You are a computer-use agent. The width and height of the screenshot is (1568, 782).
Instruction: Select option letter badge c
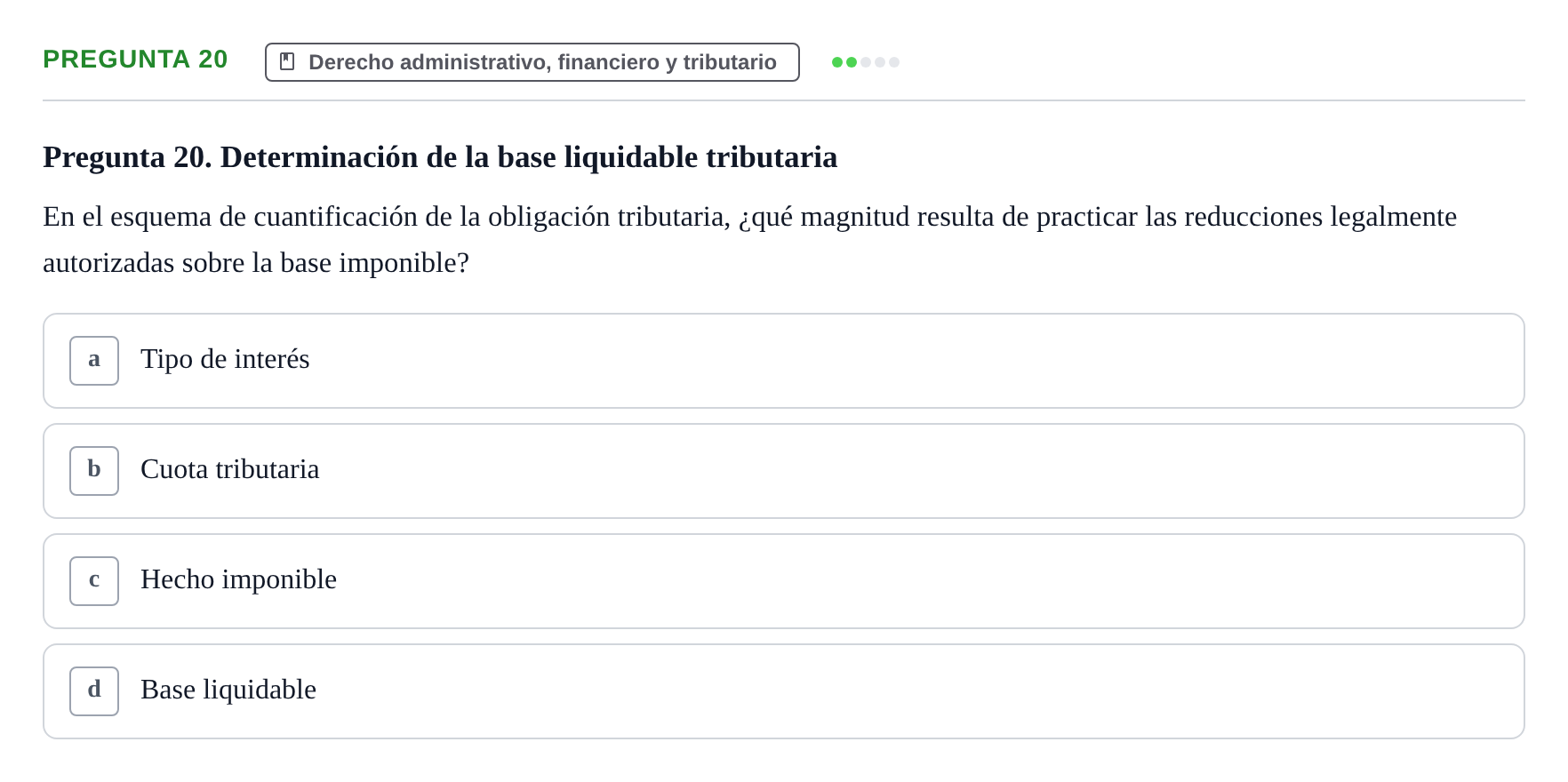(x=94, y=581)
